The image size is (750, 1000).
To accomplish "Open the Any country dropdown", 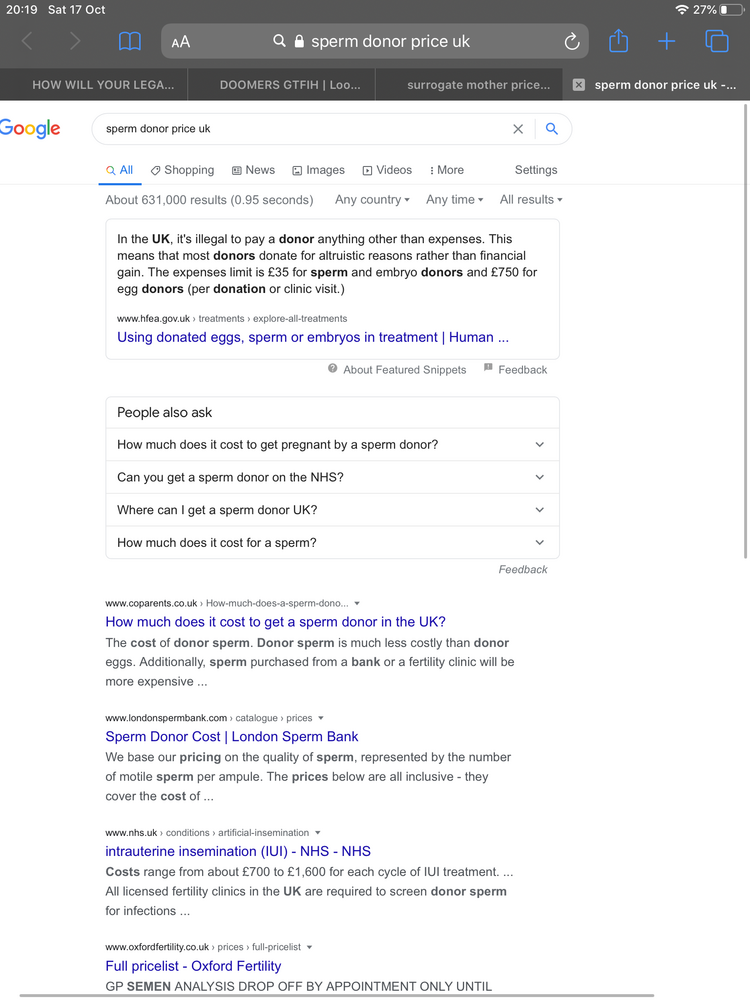I will point(372,200).
